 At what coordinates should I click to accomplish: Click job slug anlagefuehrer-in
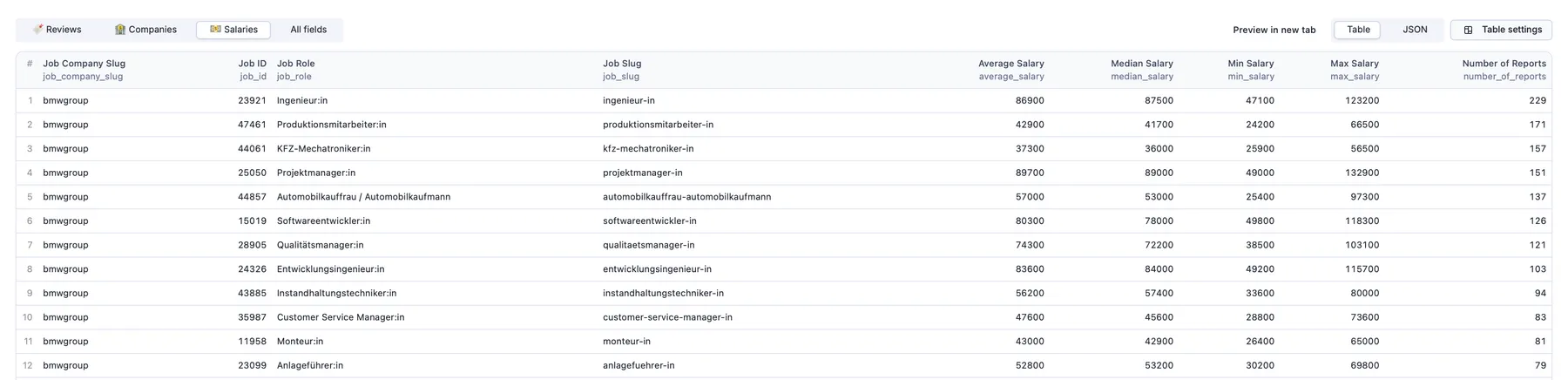[x=639, y=365]
